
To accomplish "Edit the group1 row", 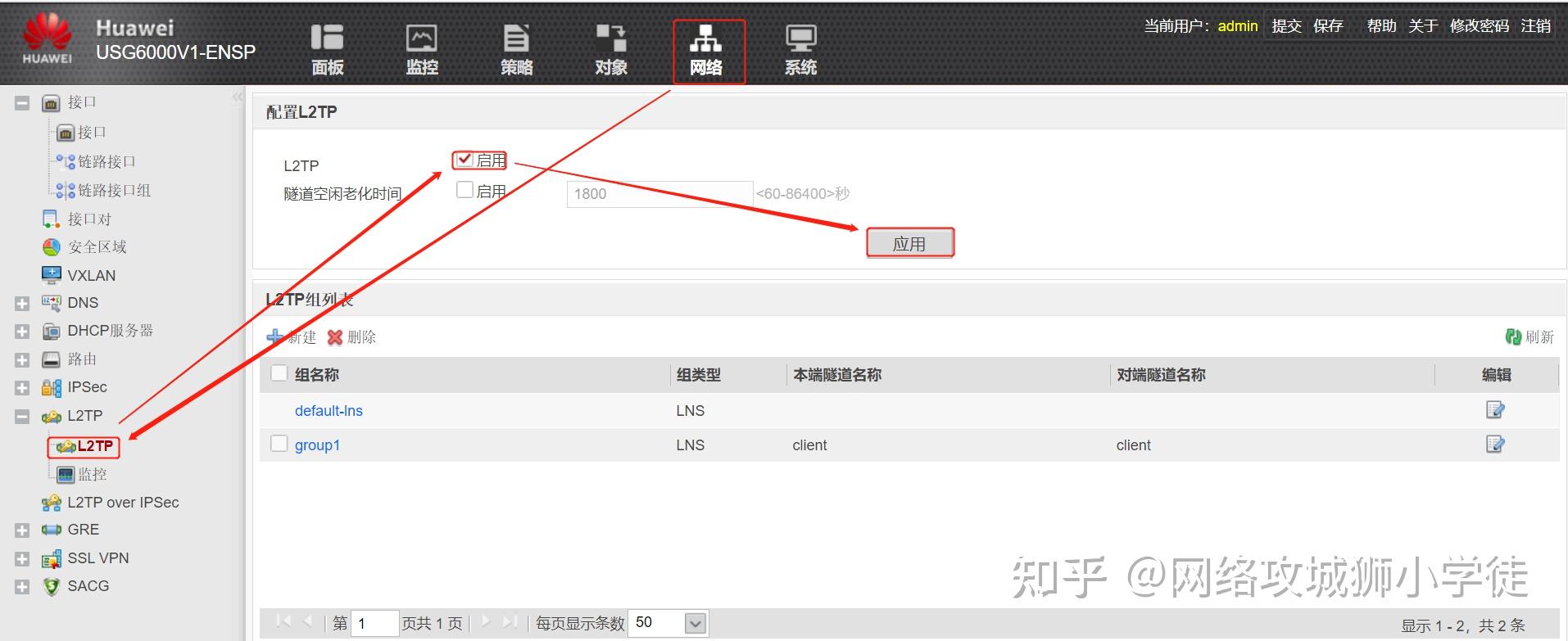I will coord(1495,445).
